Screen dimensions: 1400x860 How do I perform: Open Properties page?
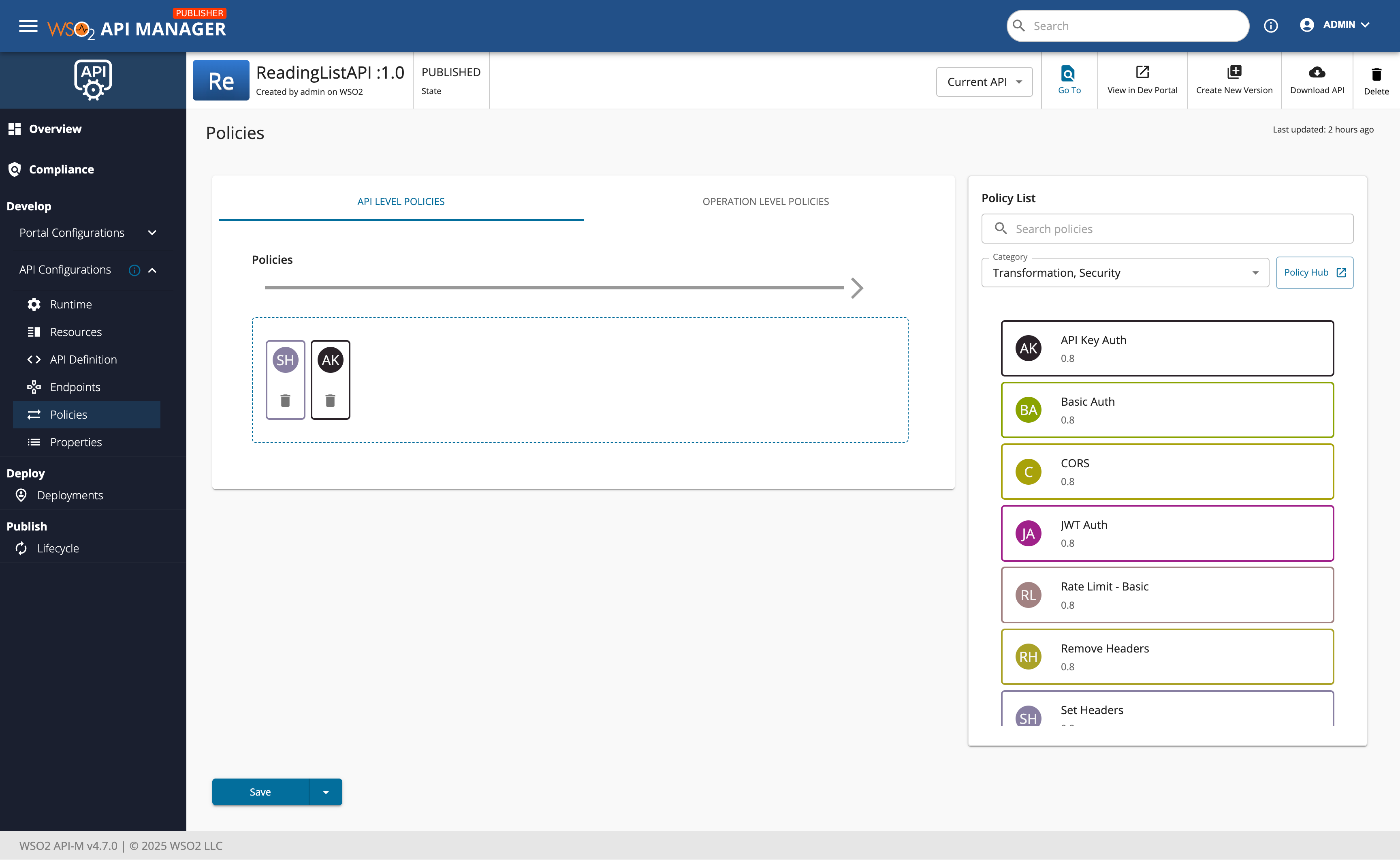(x=86, y=442)
